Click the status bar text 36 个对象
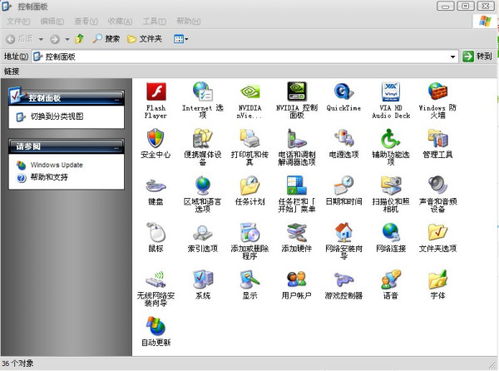The width and height of the screenshot is (499, 371). (18, 363)
